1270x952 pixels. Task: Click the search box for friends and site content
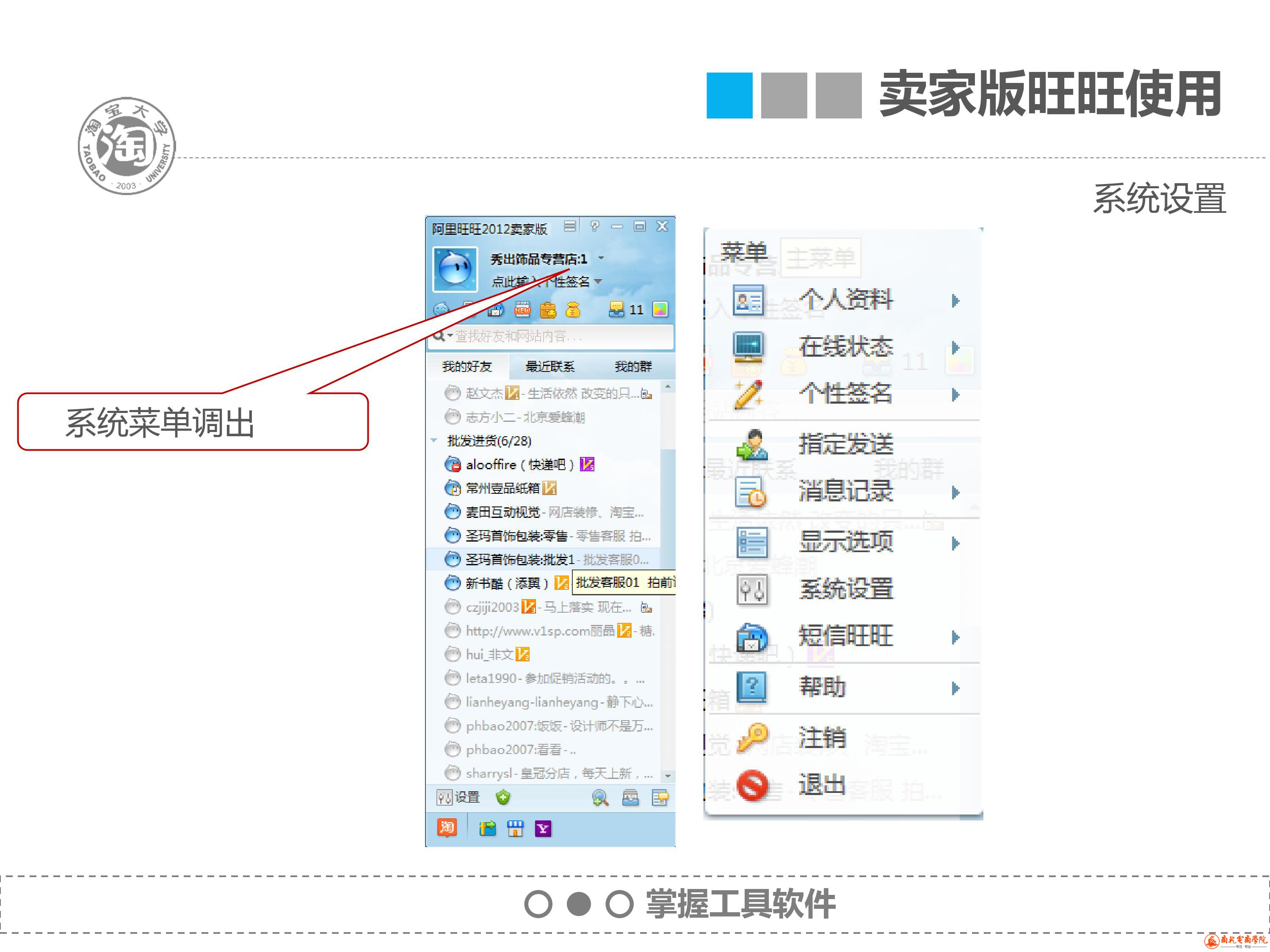[x=551, y=336]
